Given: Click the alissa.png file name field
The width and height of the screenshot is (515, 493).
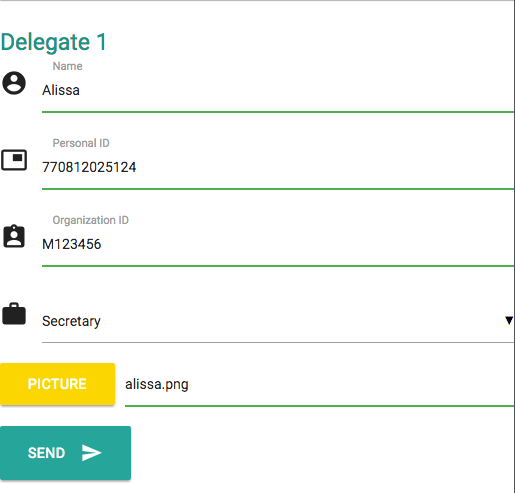Looking at the screenshot, I should (x=319, y=384).
